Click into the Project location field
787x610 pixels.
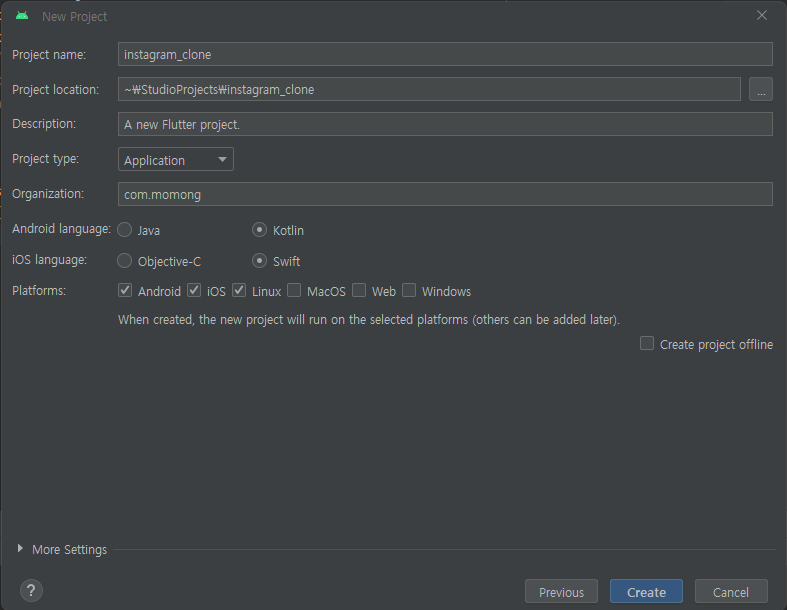point(429,89)
